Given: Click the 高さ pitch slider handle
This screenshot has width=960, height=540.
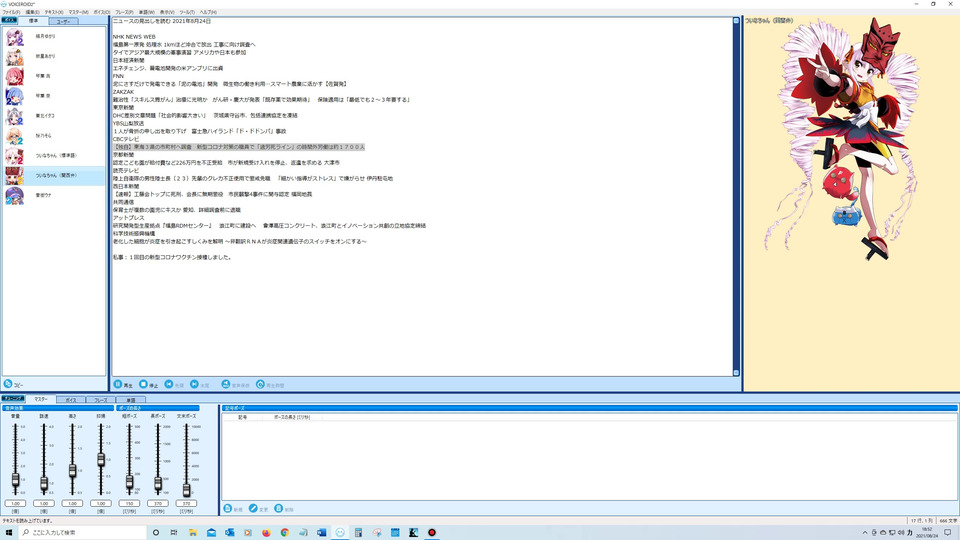Looking at the screenshot, I should 72,470.
